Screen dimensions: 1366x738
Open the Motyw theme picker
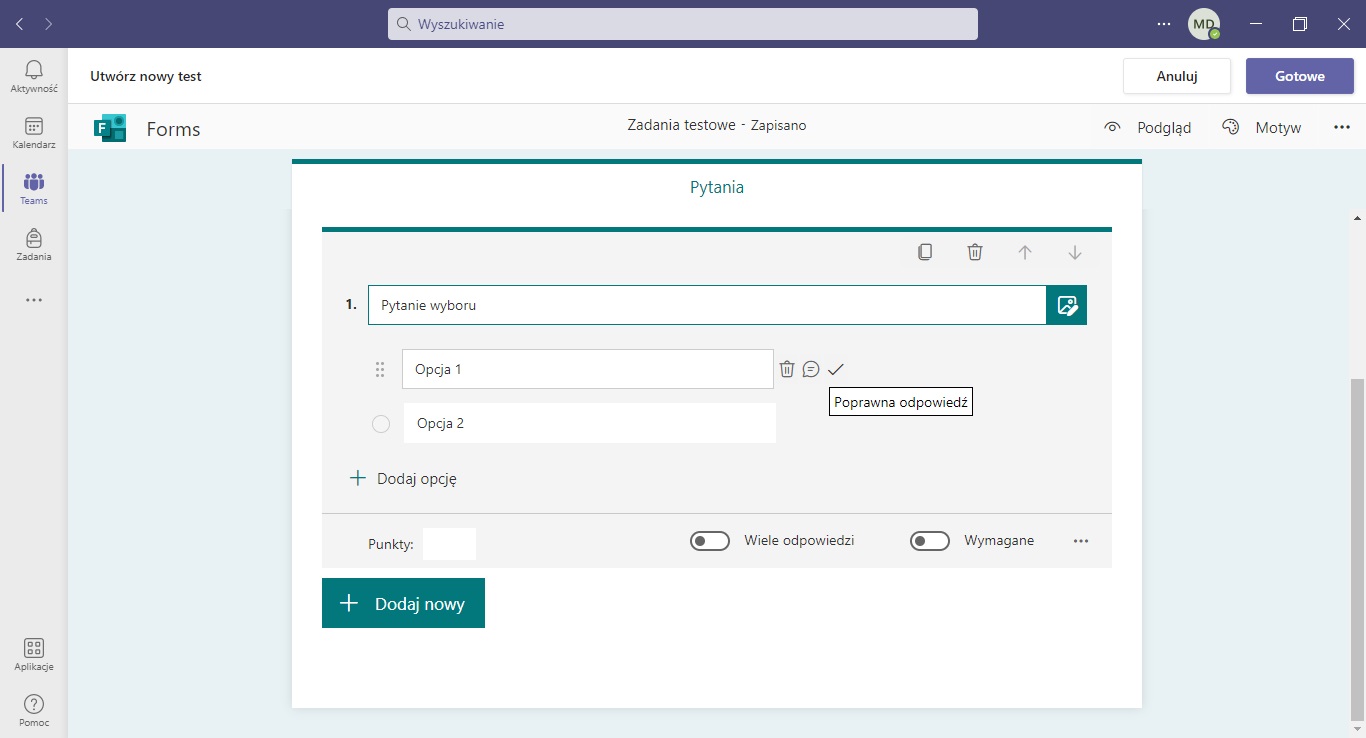pyautogui.click(x=1261, y=127)
